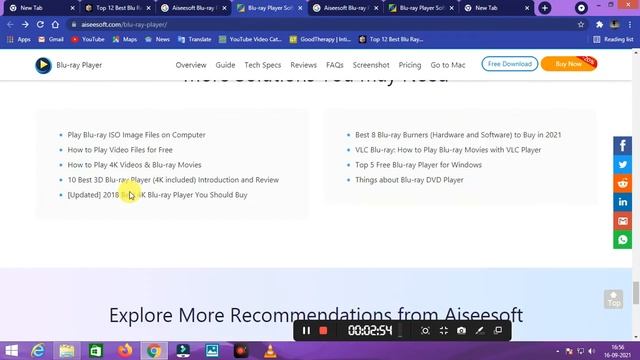Share page via Gmail sidebar icon
The width and height of the screenshot is (640, 360).
click(622, 221)
